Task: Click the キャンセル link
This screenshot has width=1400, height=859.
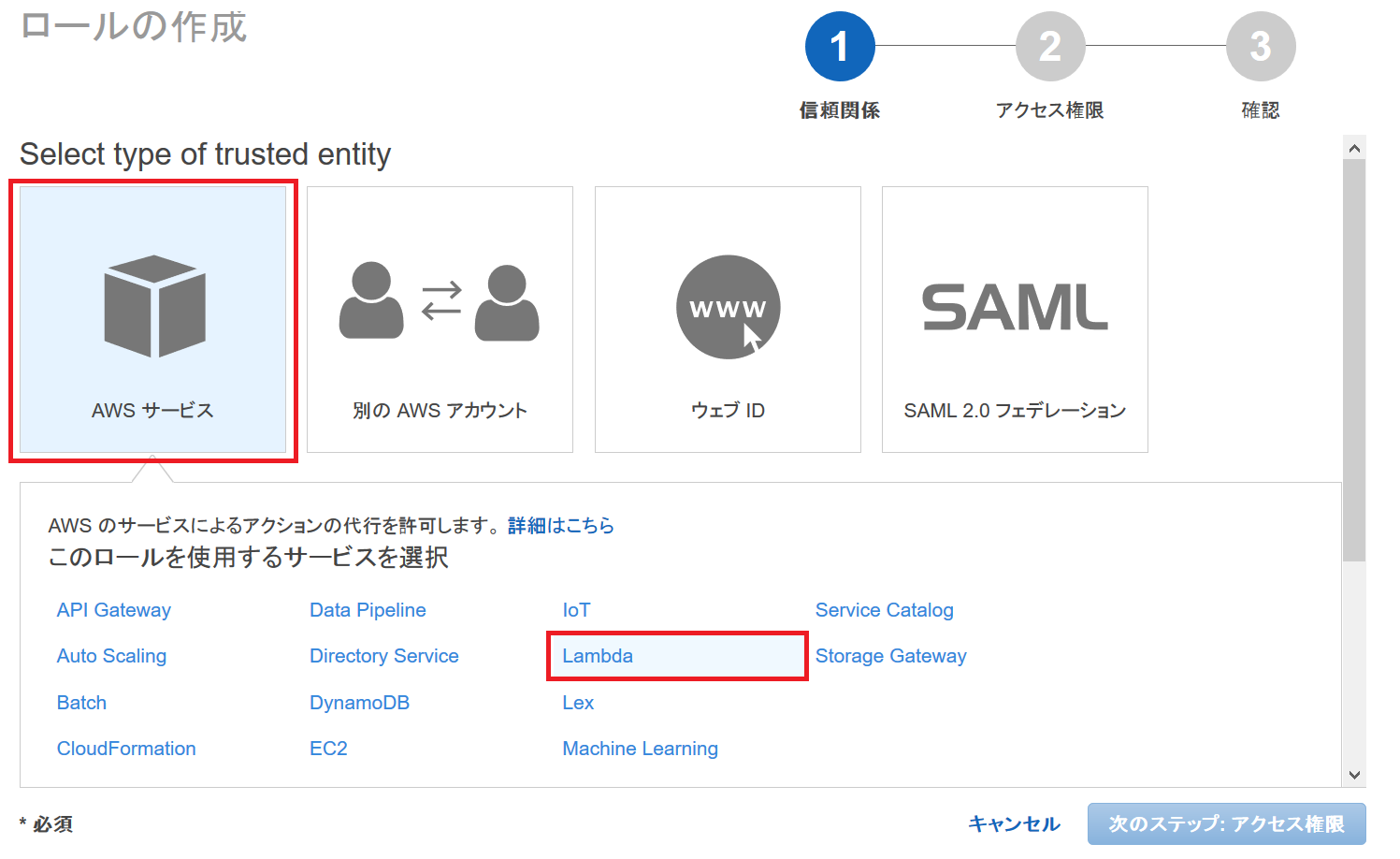Action: 1014,824
